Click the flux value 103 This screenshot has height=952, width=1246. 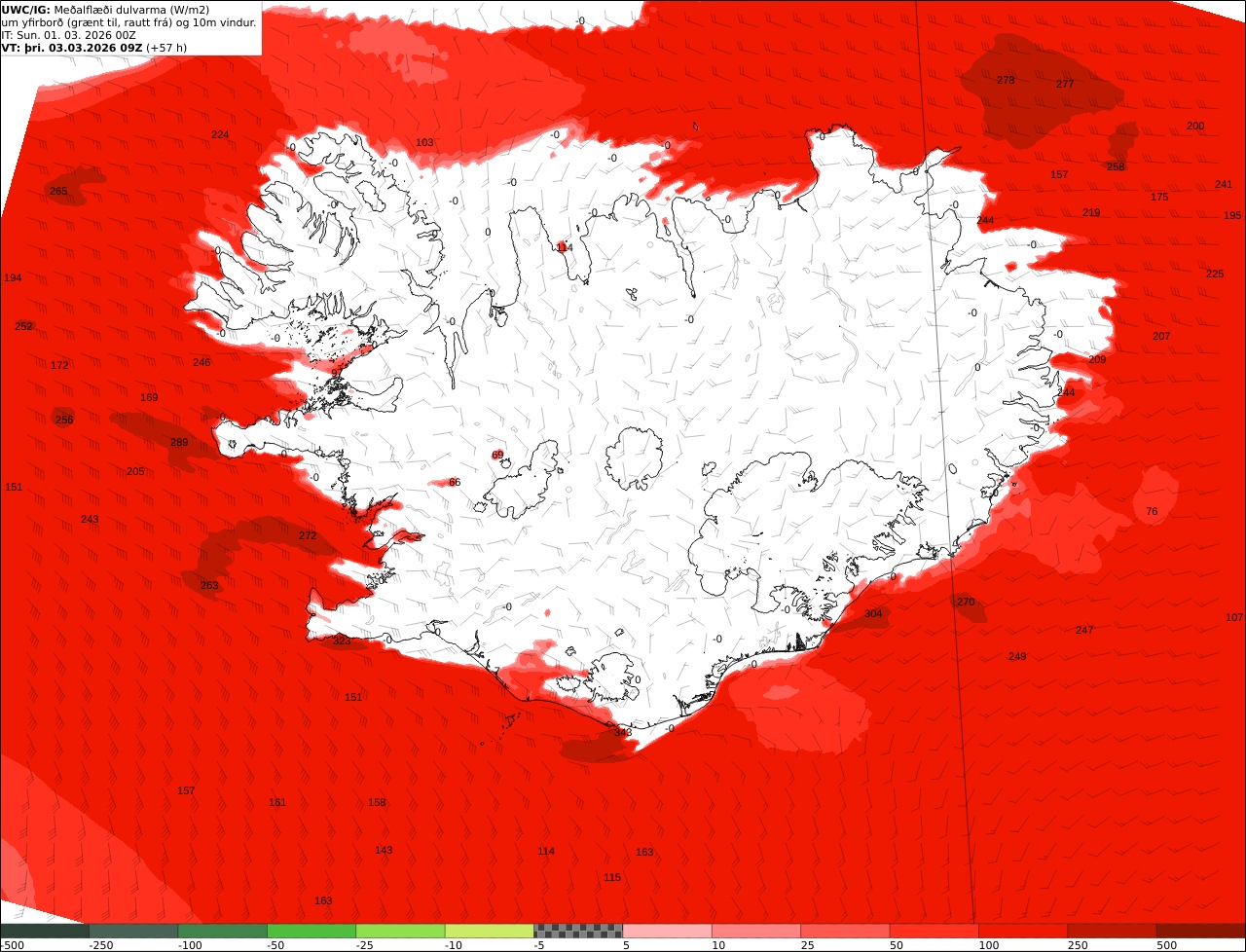pyautogui.click(x=424, y=142)
